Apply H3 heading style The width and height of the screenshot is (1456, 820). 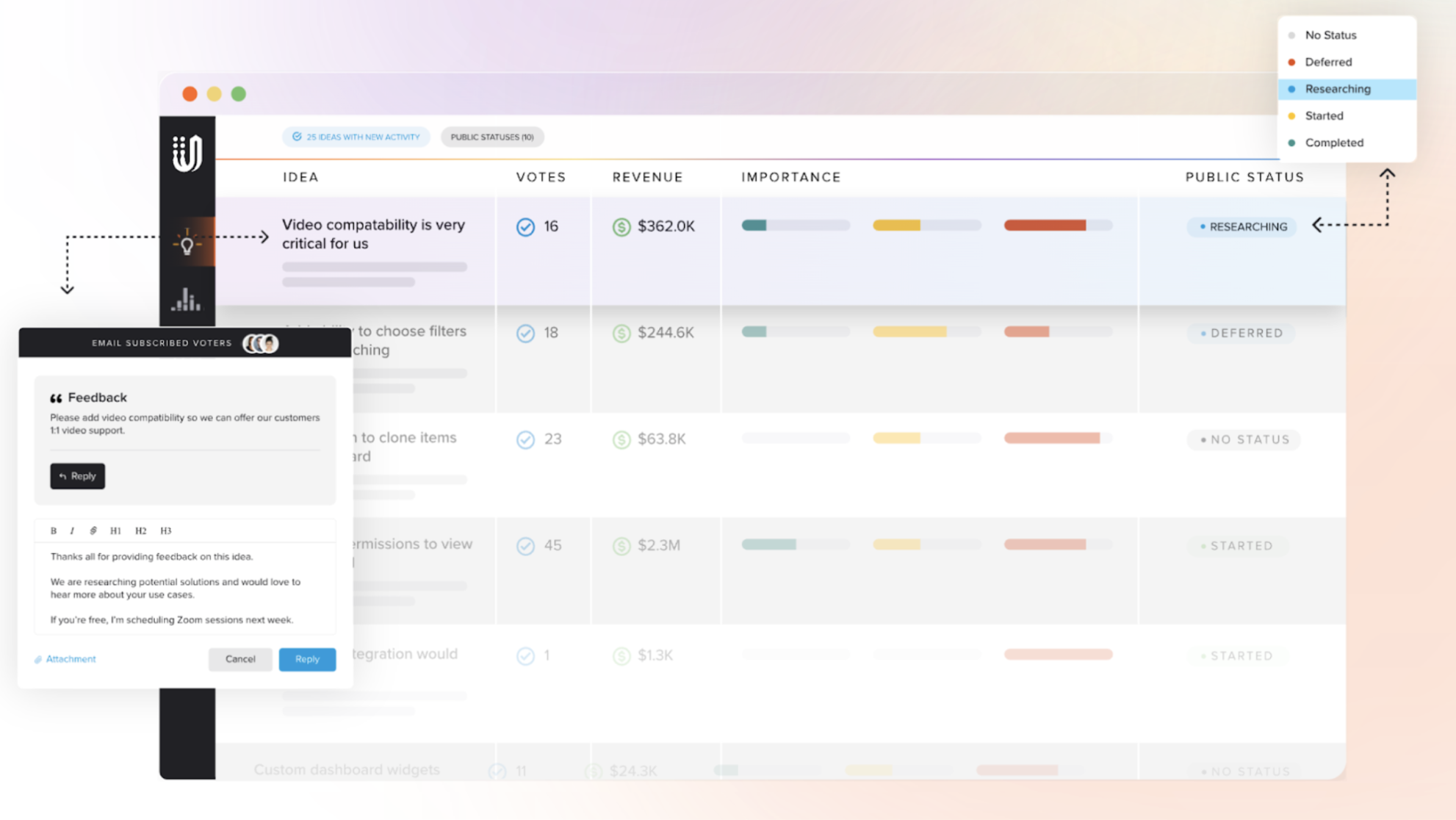point(166,531)
